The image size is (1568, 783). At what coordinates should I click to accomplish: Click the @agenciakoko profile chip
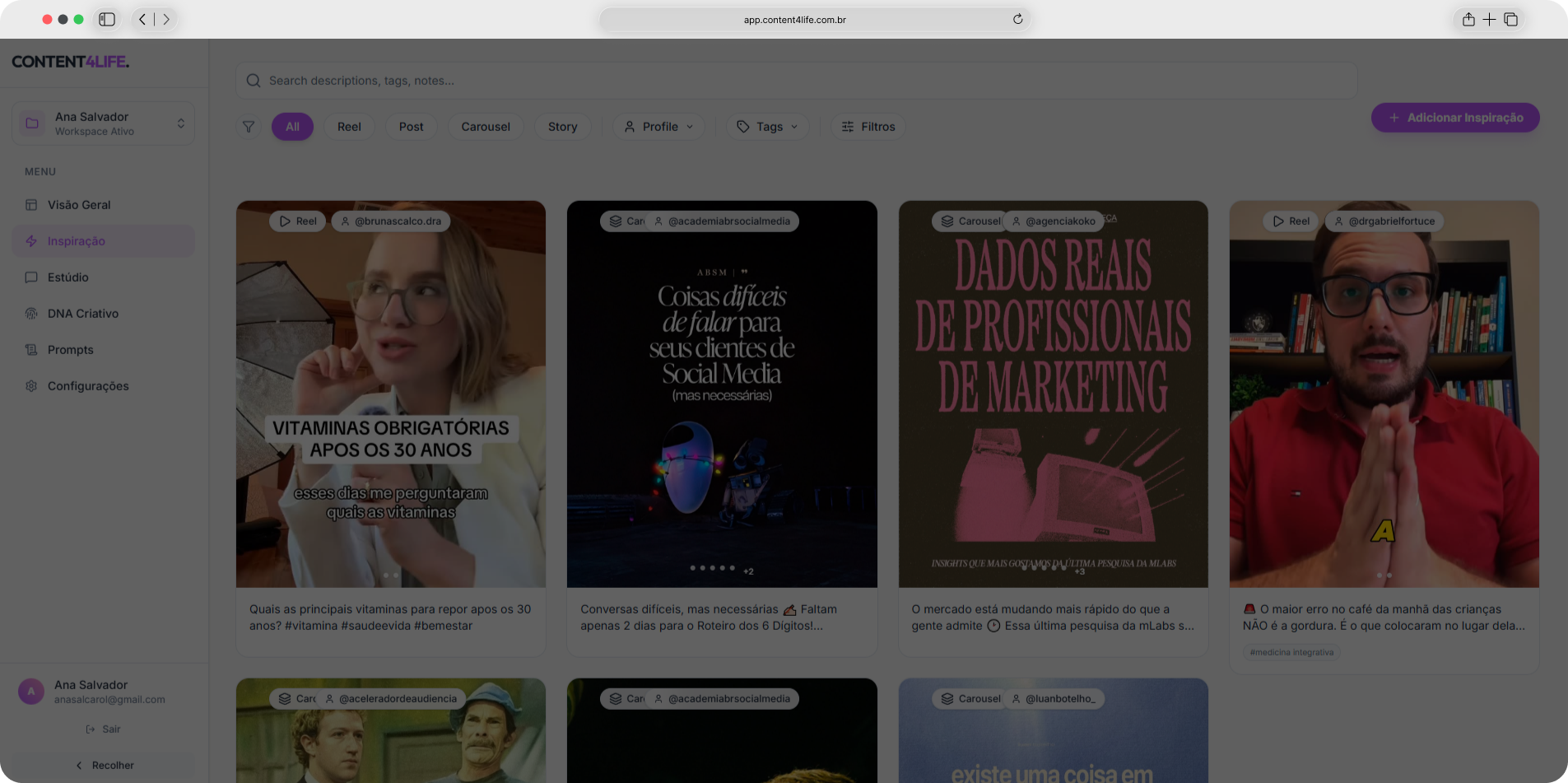1053,221
